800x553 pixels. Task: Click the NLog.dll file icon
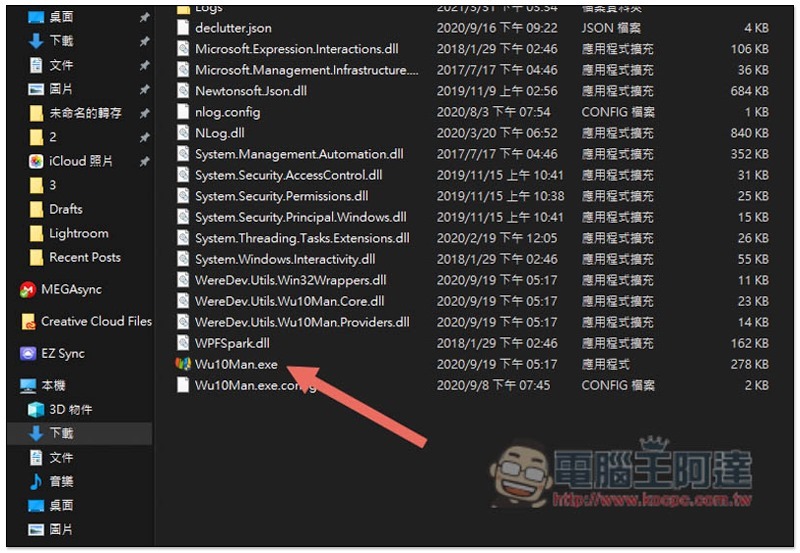[x=183, y=133]
